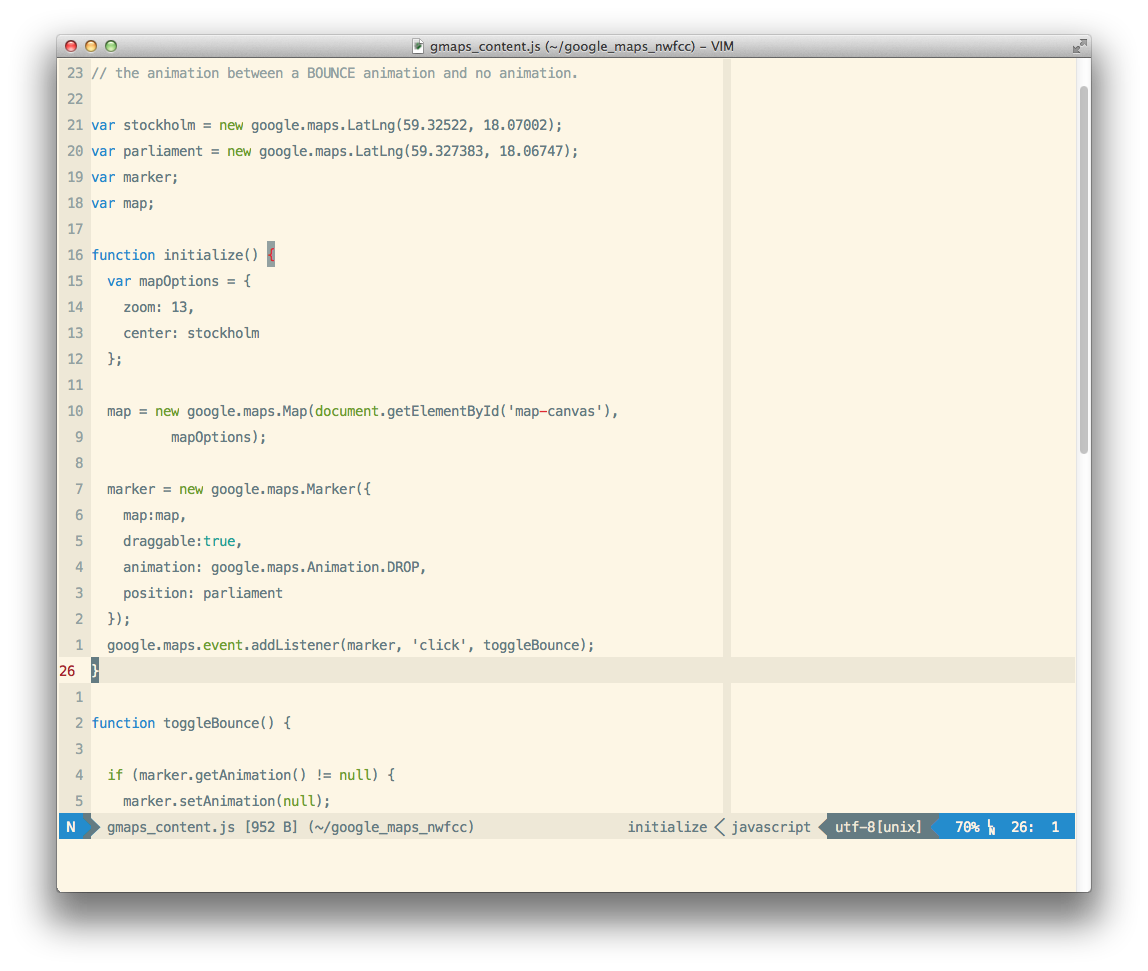Click the 'position: parliament' line
Screen dimensions: 1148x971
coord(203,593)
